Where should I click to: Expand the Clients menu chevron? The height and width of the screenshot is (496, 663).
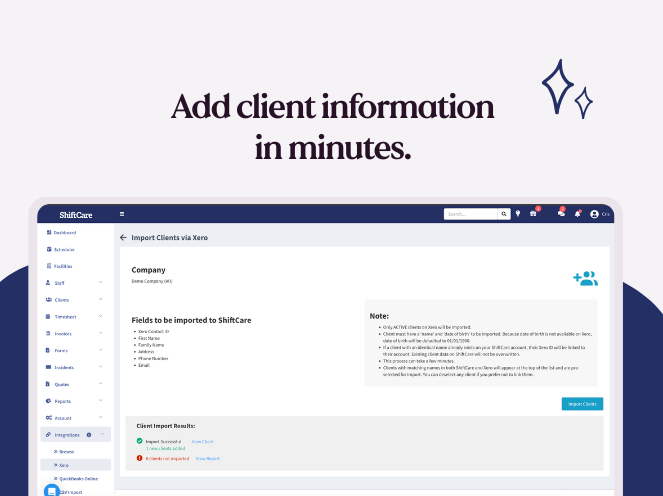click(101, 299)
